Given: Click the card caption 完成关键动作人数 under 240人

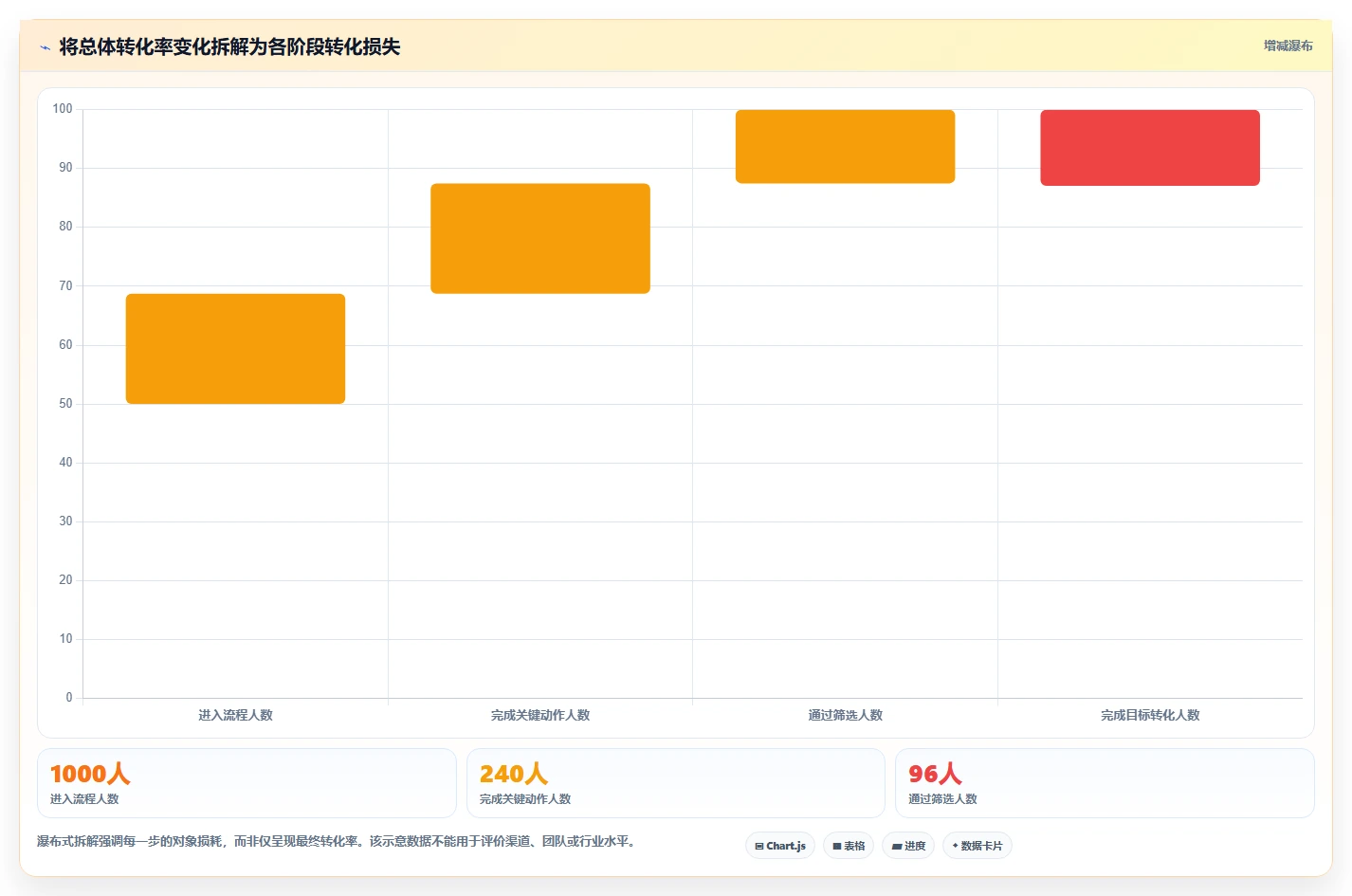Looking at the screenshot, I should click(x=525, y=799).
